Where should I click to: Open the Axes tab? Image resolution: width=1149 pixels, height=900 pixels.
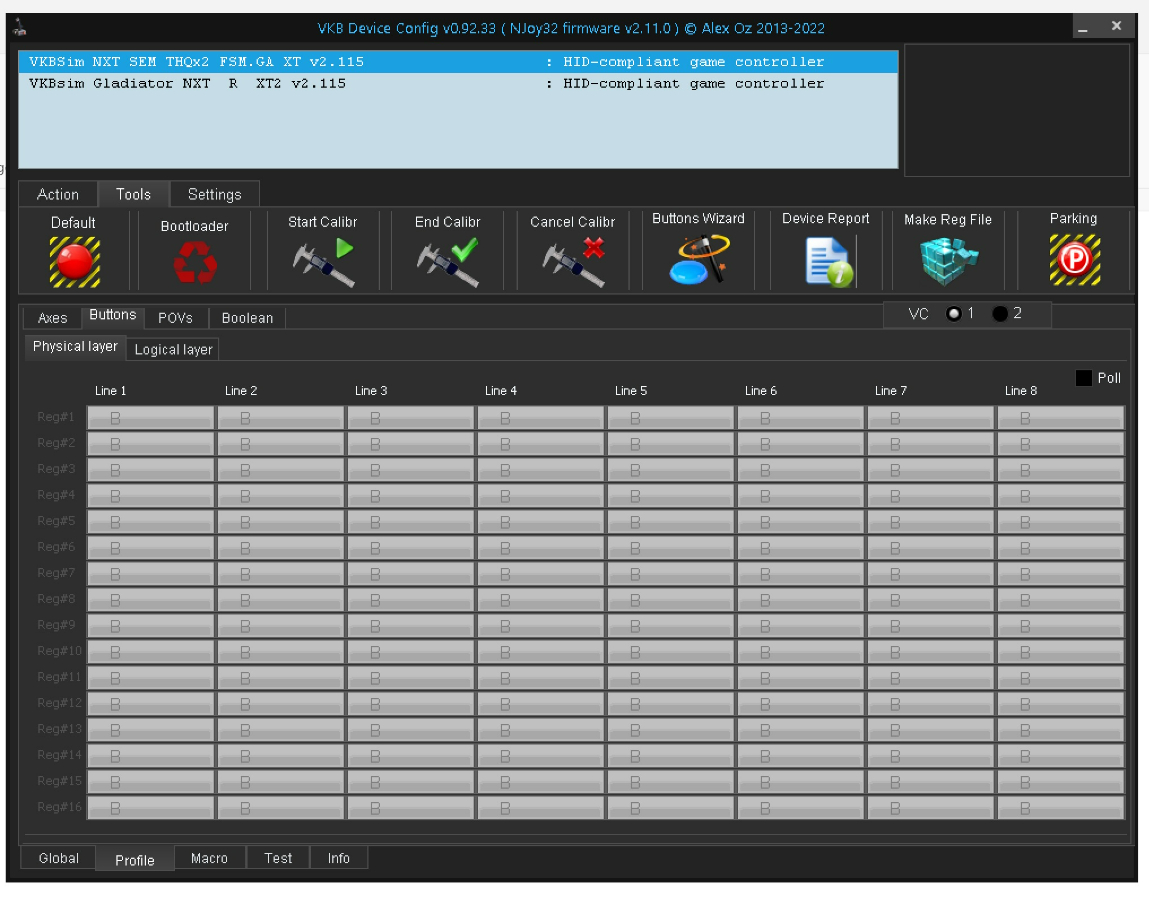53,318
